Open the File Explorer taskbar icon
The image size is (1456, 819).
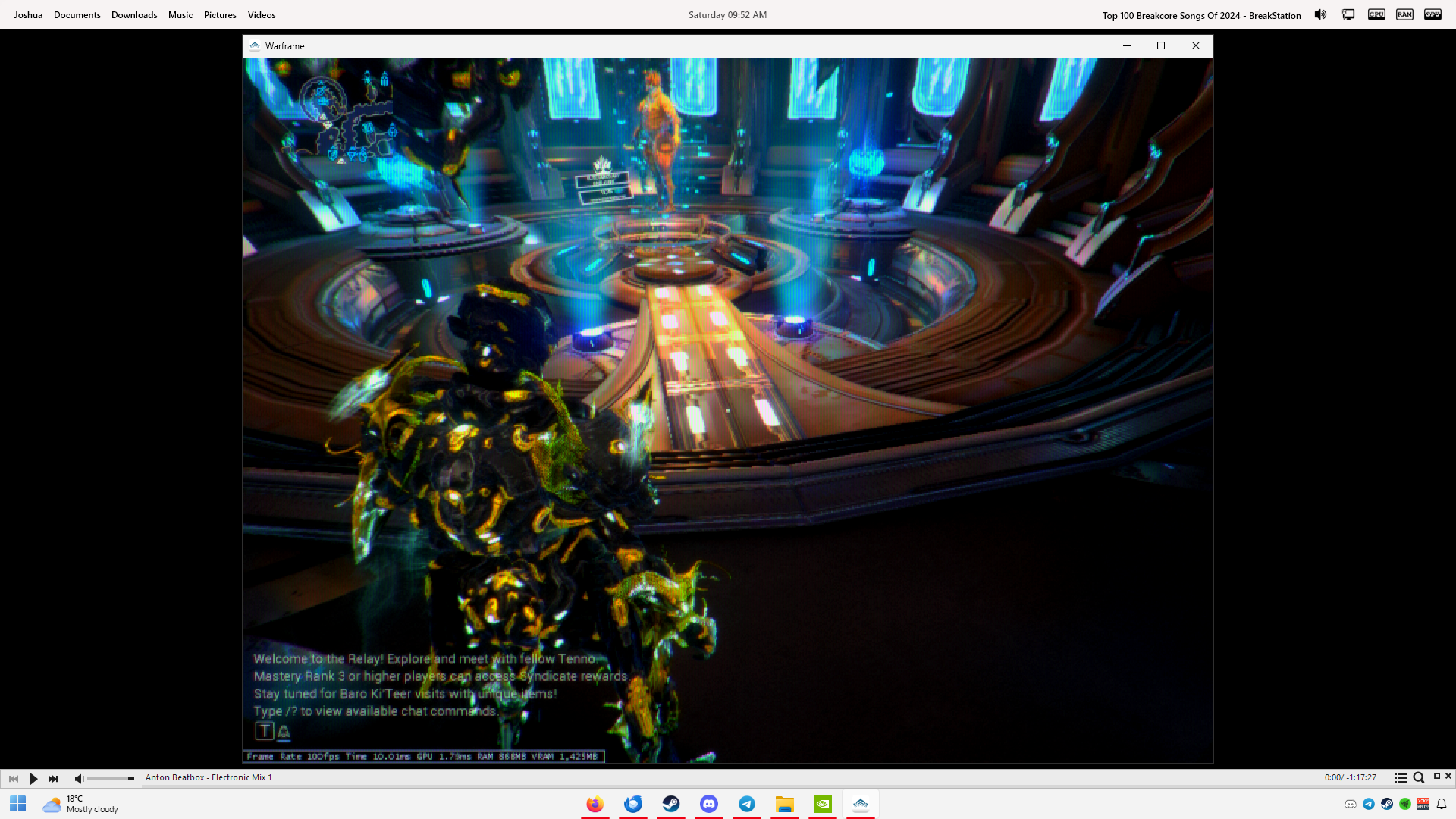click(785, 804)
